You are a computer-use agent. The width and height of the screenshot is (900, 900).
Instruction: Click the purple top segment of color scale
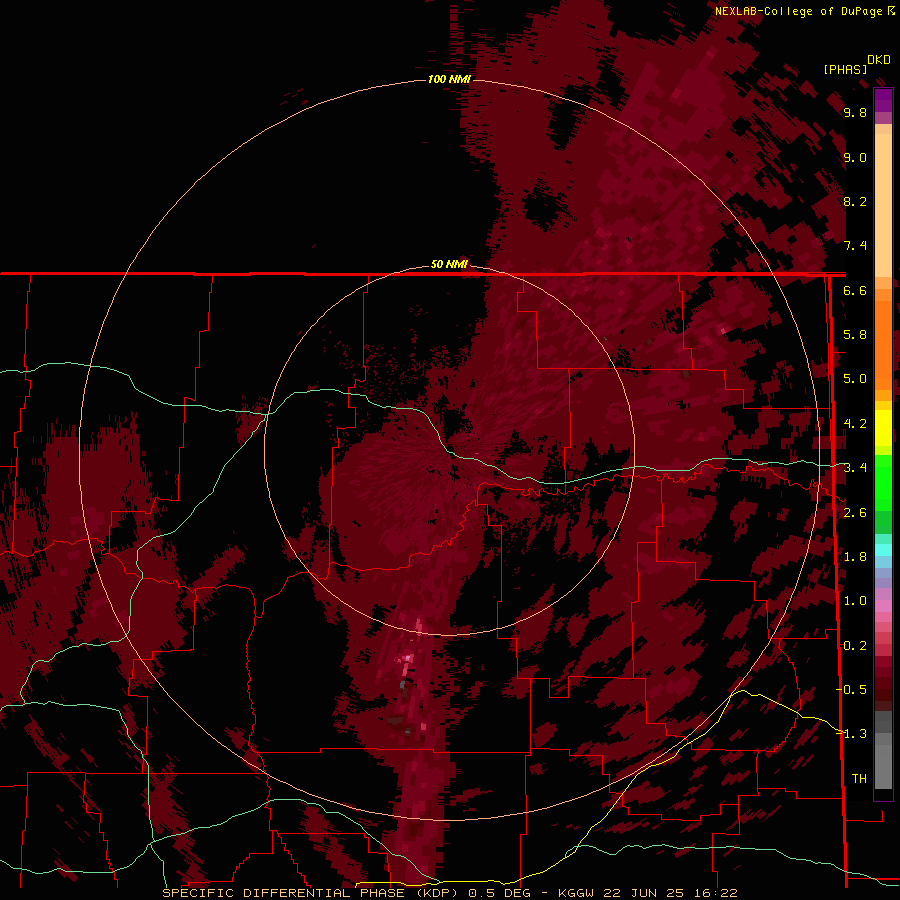pos(883,100)
